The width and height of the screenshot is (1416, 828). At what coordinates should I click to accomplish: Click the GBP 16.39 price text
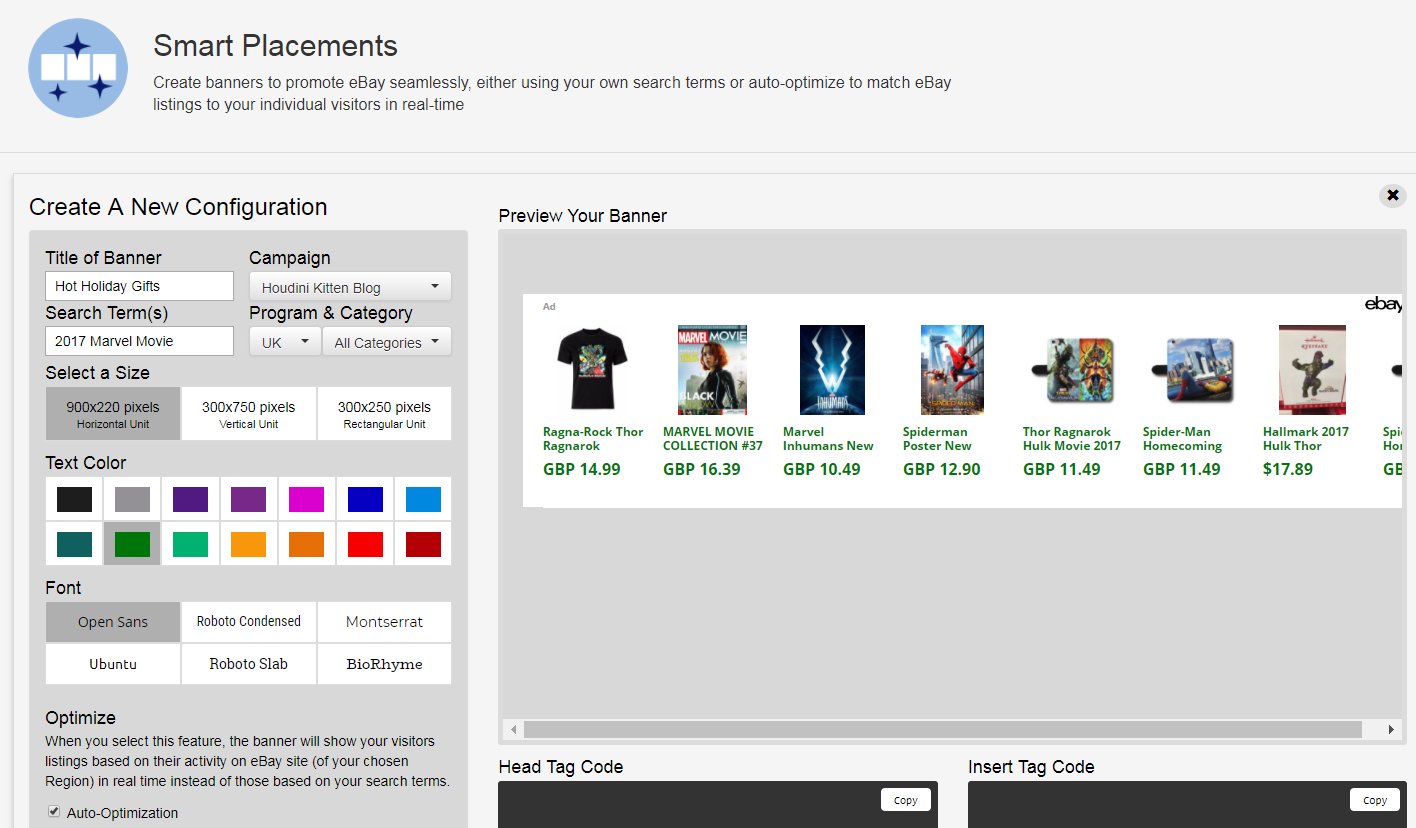[x=702, y=469]
